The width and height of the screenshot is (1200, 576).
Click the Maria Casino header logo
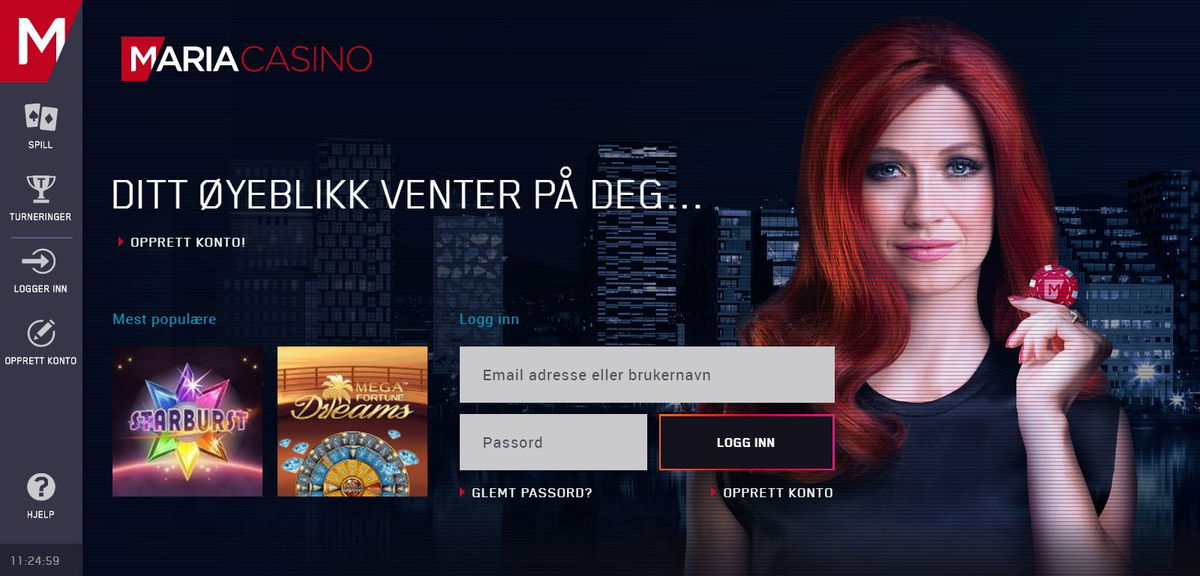pyautogui.click(x=247, y=58)
